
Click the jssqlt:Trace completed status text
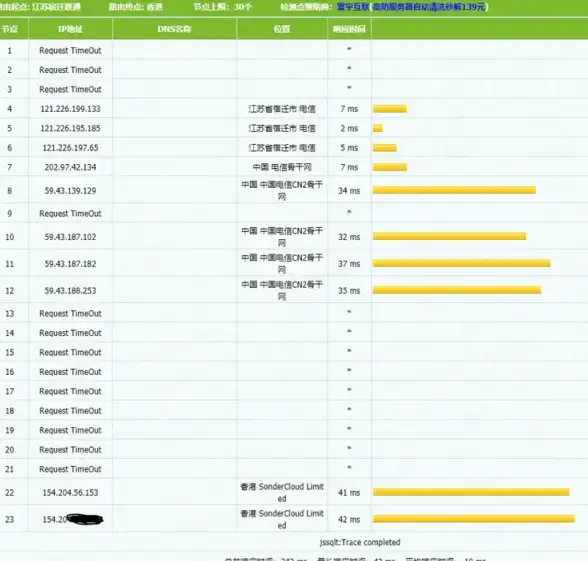pyautogui.click(x=360, y=542)
